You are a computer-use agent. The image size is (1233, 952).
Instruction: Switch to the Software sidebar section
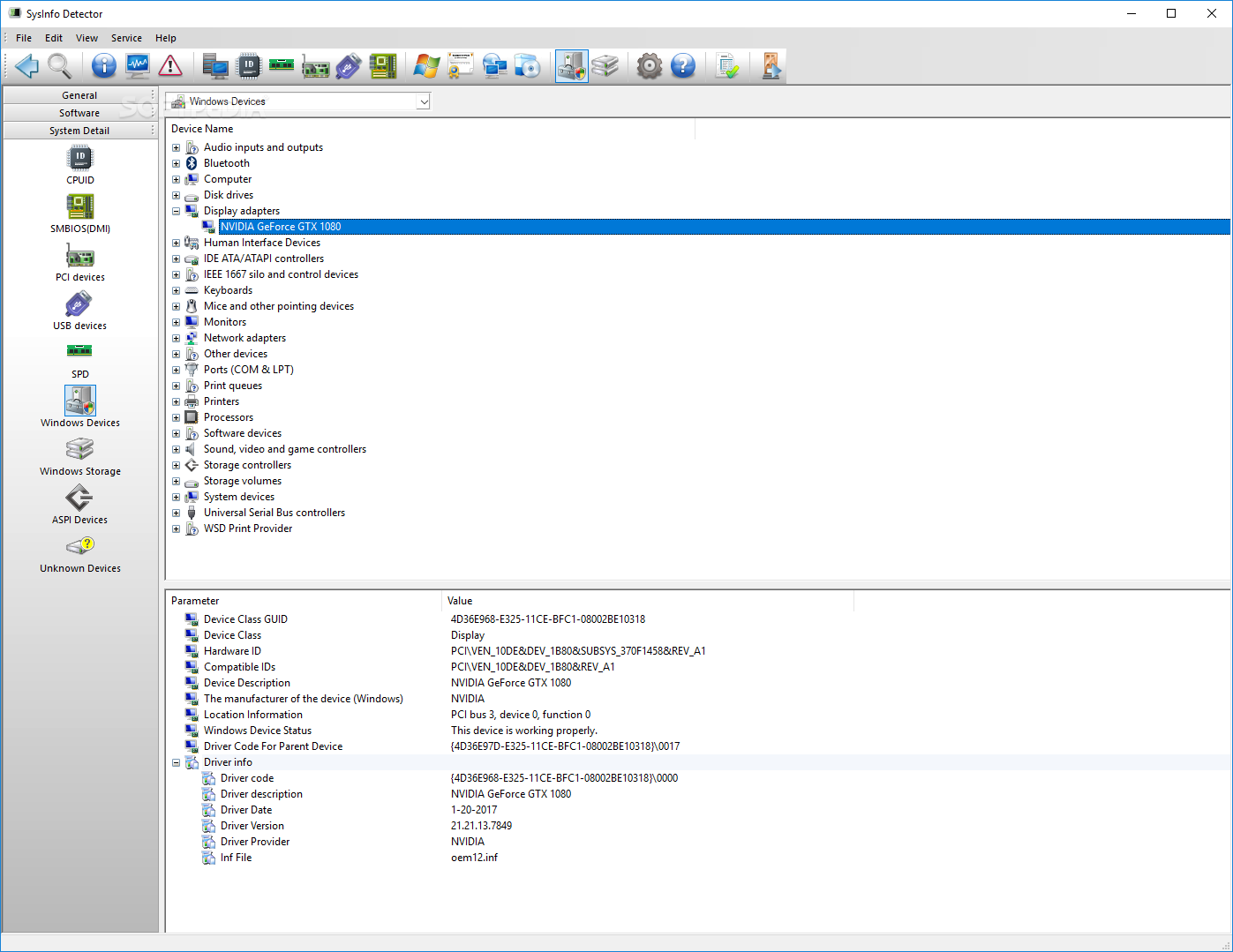click(x=79, y=113)
